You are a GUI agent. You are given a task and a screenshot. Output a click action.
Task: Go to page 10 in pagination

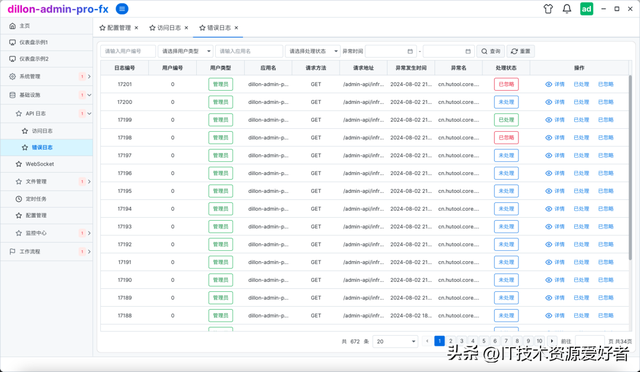[540, 341]
